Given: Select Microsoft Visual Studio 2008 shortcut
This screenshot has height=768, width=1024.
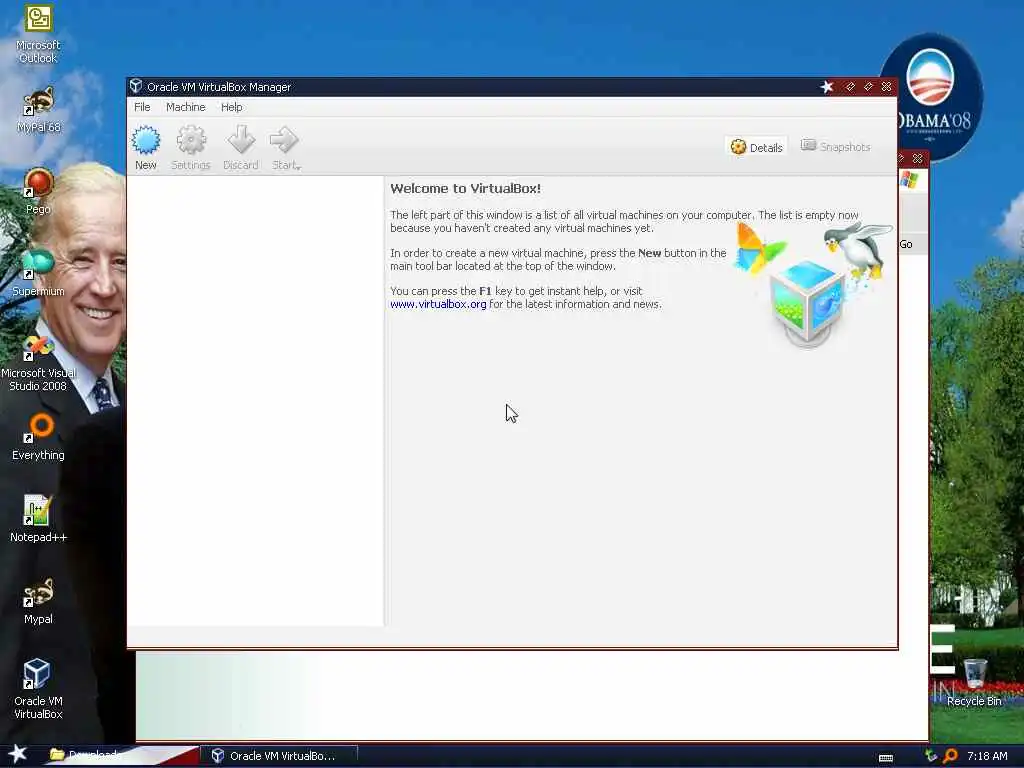Looking at the screenshot, I should [x=39, y=363].
